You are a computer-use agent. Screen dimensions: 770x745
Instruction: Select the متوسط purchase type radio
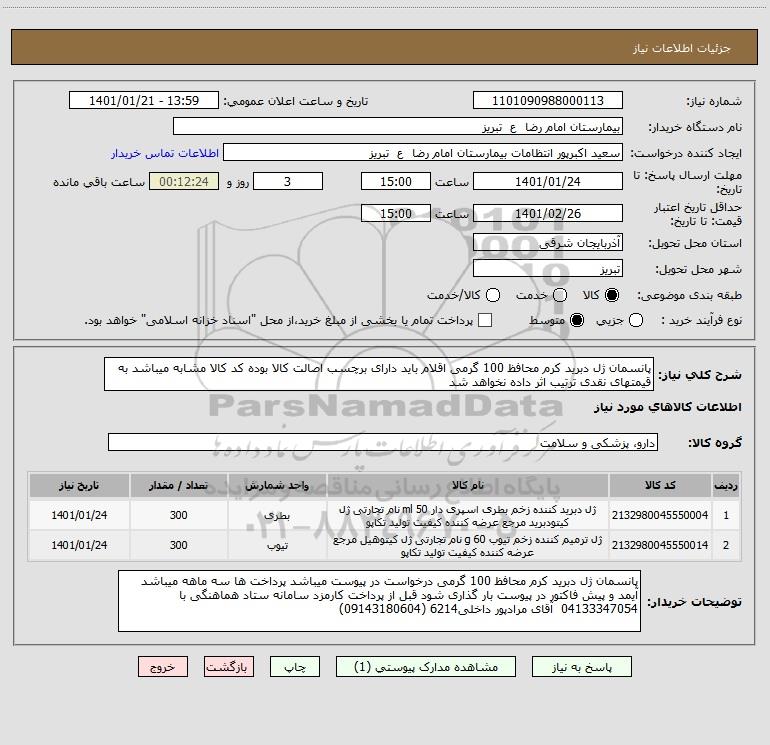(x=577, y=320)
